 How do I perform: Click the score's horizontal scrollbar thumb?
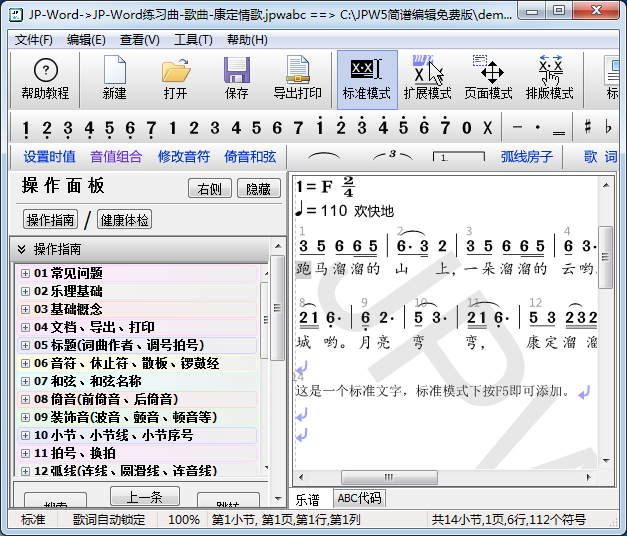coord(389,477)
